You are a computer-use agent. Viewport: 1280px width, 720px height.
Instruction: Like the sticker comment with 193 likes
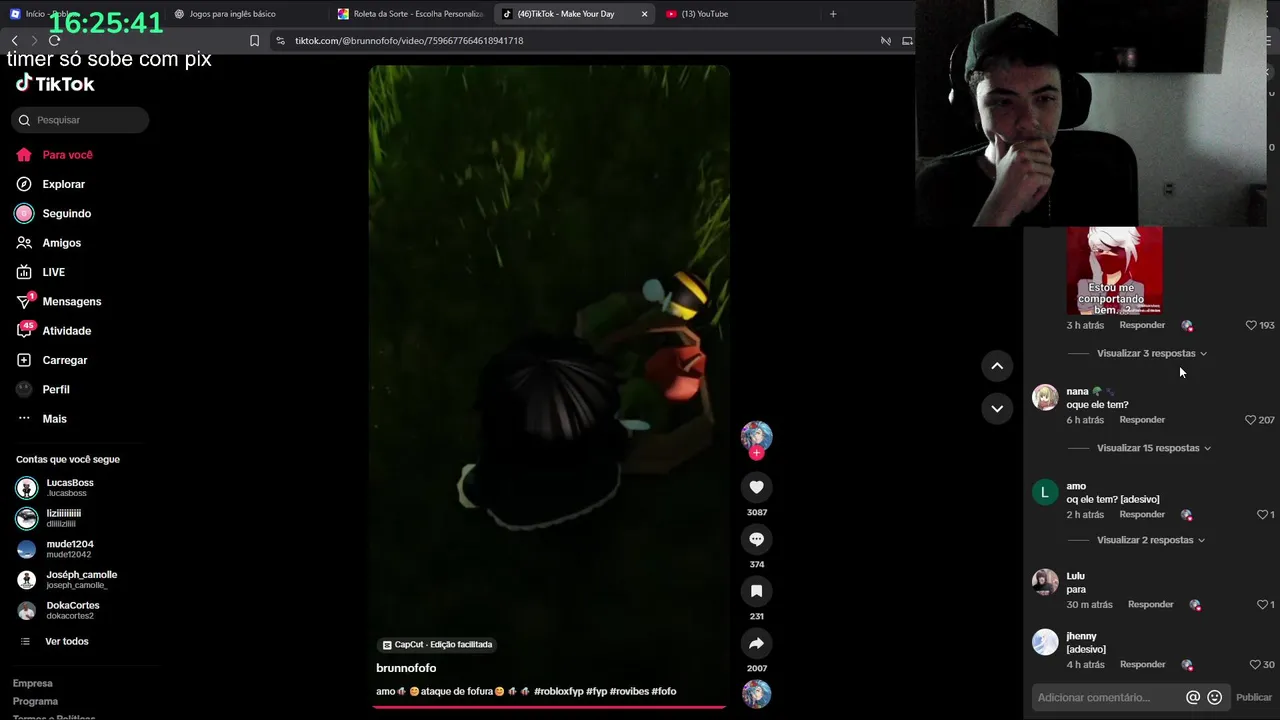(x=1250, y=325)
